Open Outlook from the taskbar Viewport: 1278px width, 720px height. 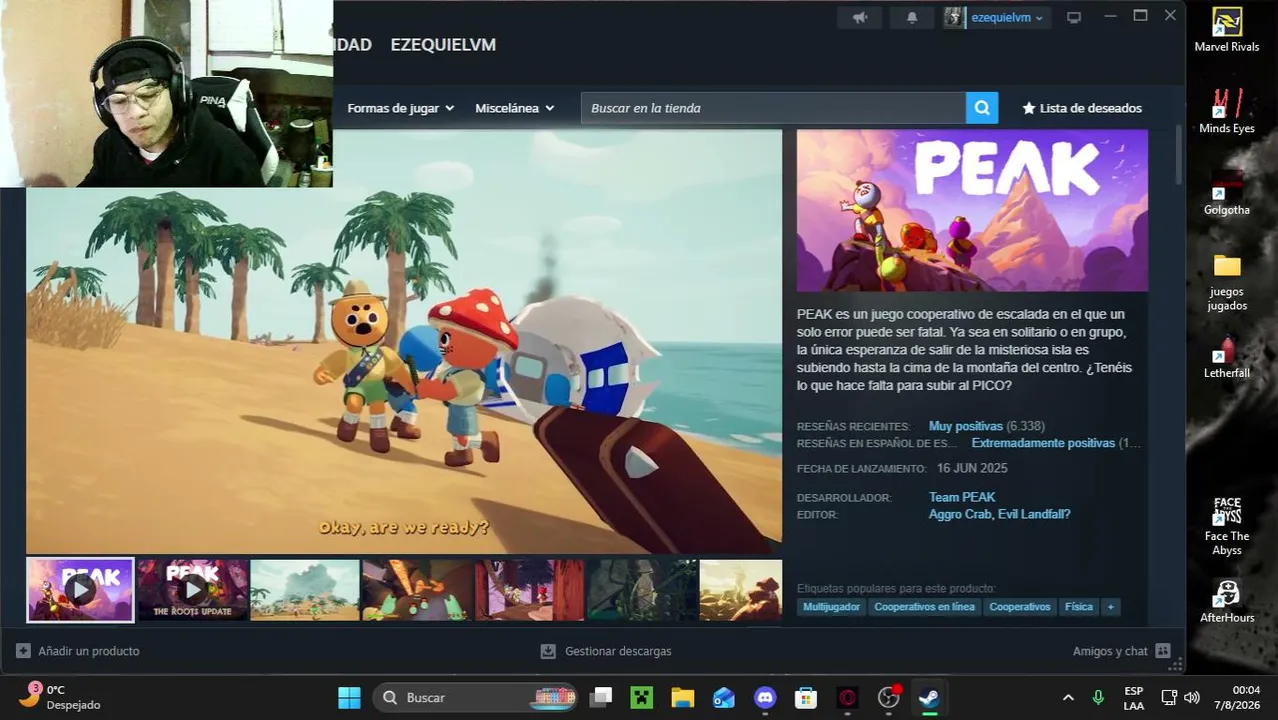click(724, 697)
